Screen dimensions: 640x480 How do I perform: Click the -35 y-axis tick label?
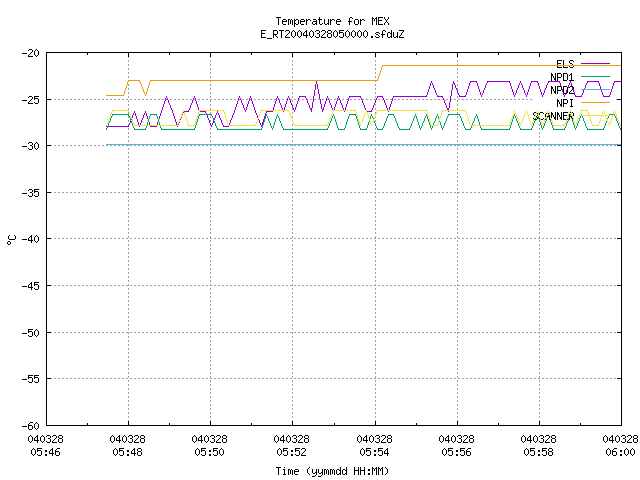[x=31, y=193]
